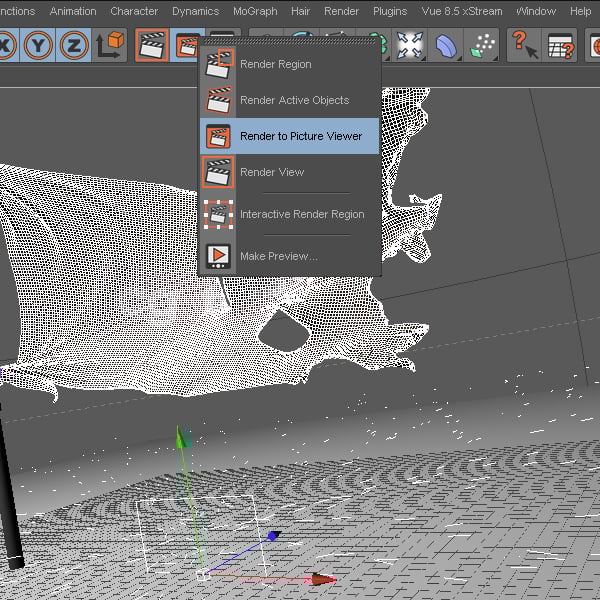Select Render View in the popup list
The height and width of the screenshot is (600, 600).
point(272,172)
